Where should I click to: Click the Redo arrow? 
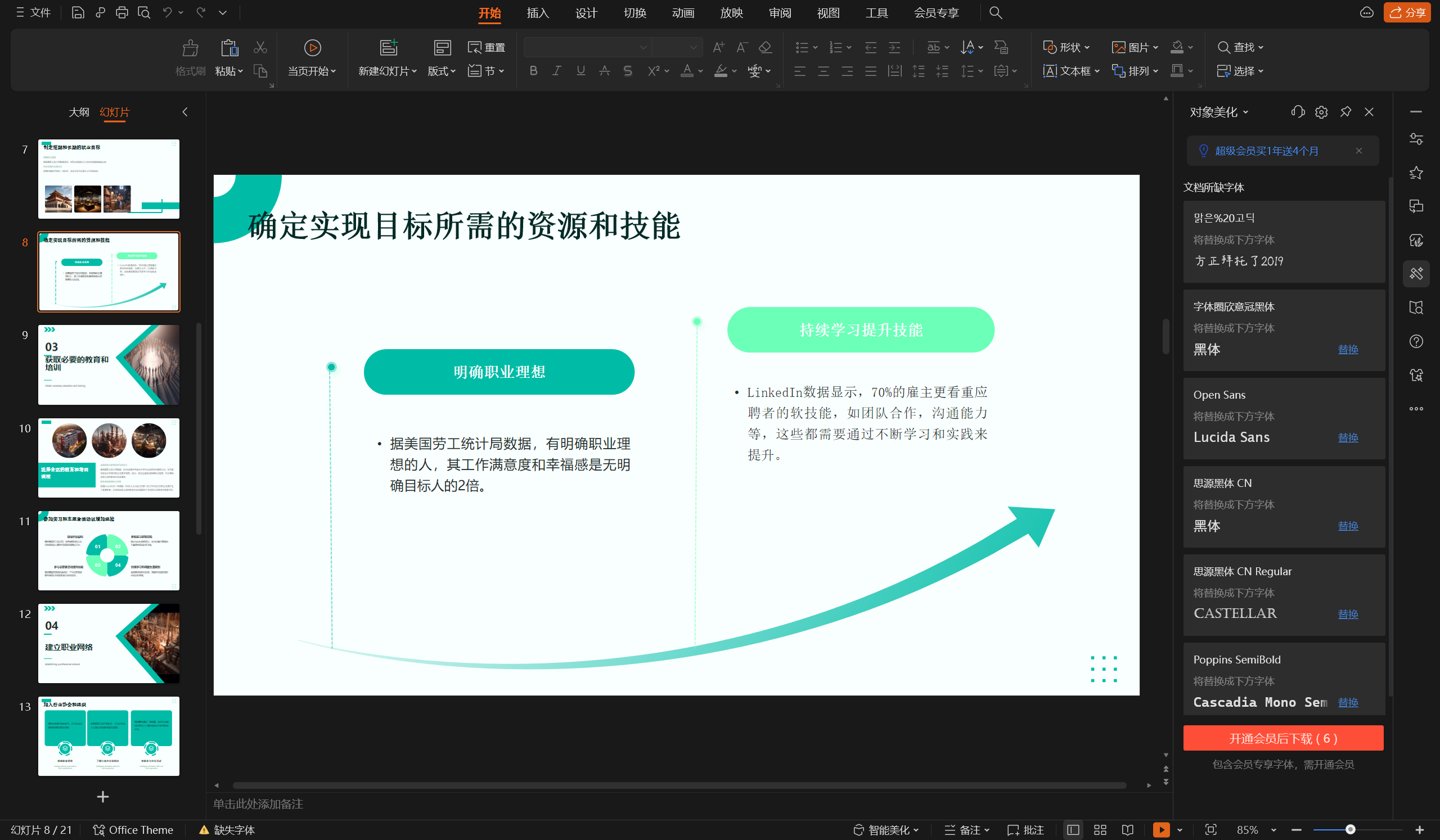click(201, 12)
